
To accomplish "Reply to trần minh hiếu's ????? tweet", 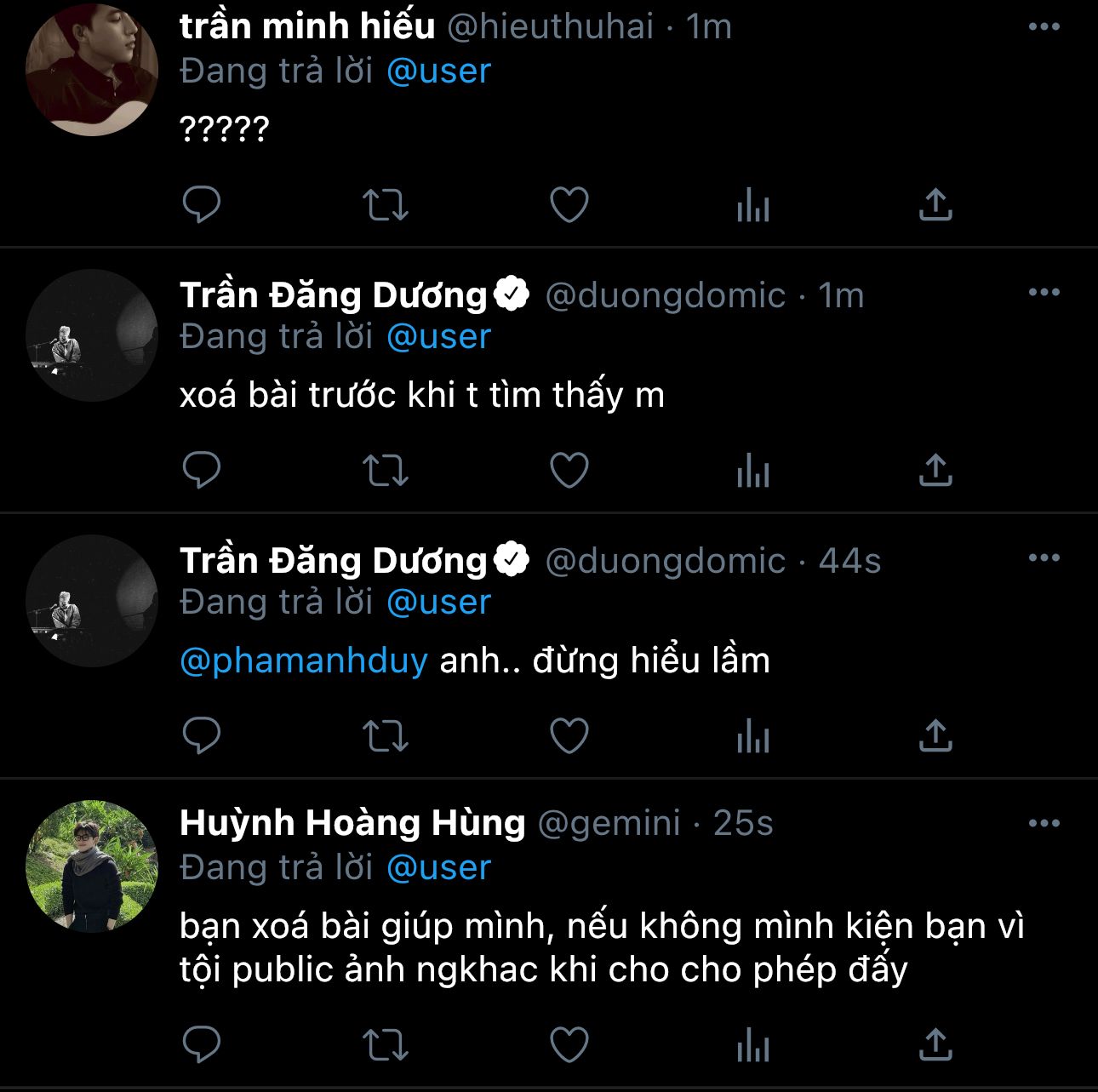I will click(x=202, y=204).
